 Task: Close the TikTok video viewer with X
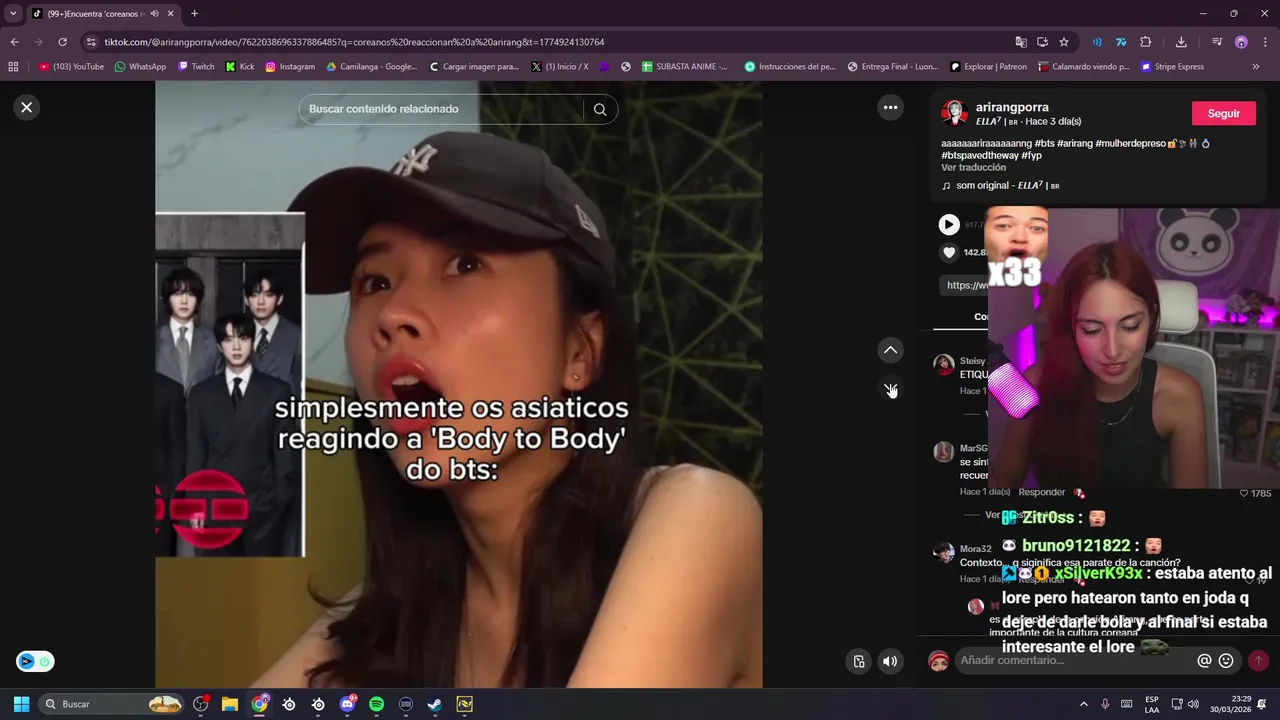tap(27, 107)
